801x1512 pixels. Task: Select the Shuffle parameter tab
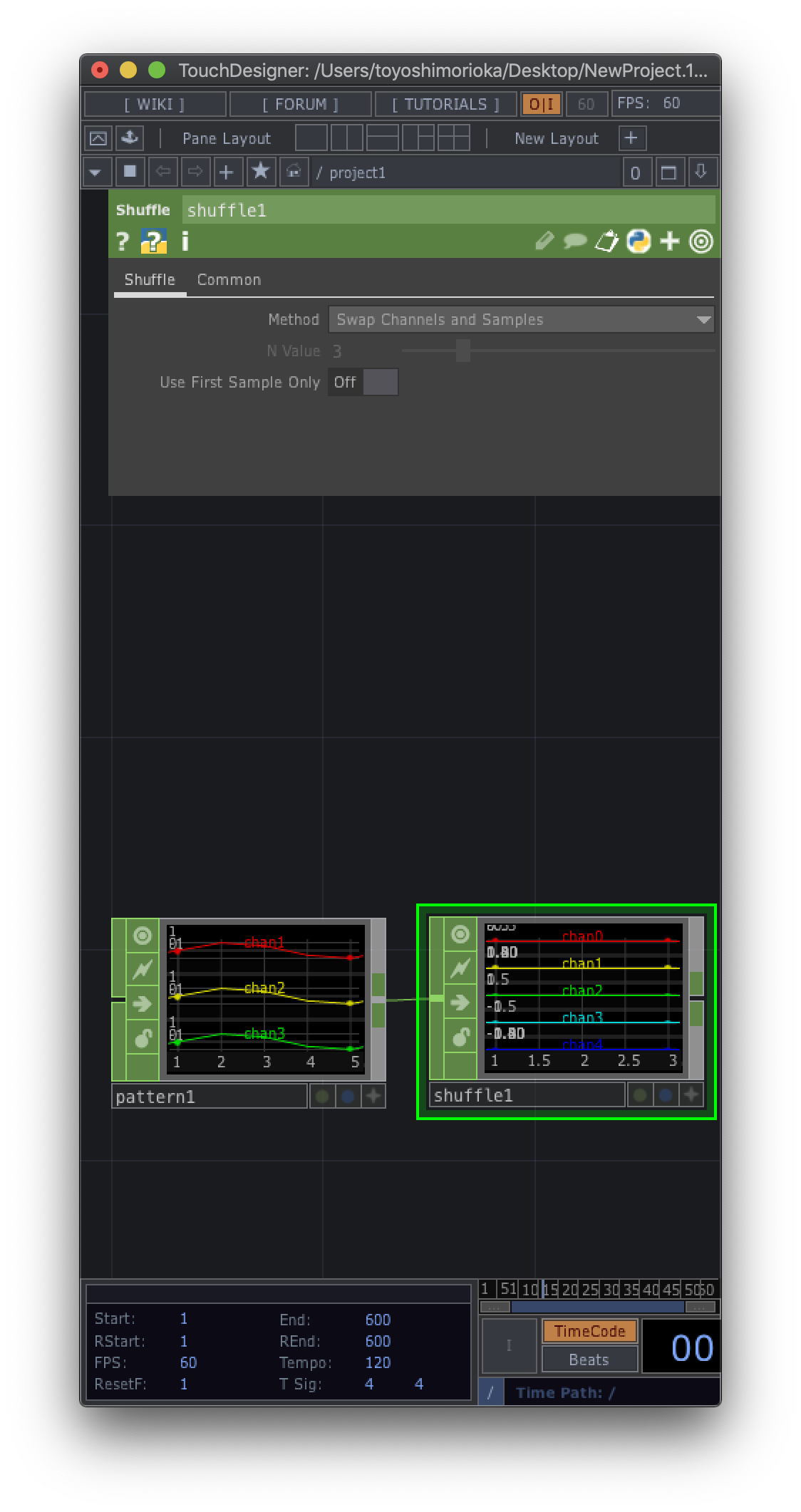[x=150, y=279]
